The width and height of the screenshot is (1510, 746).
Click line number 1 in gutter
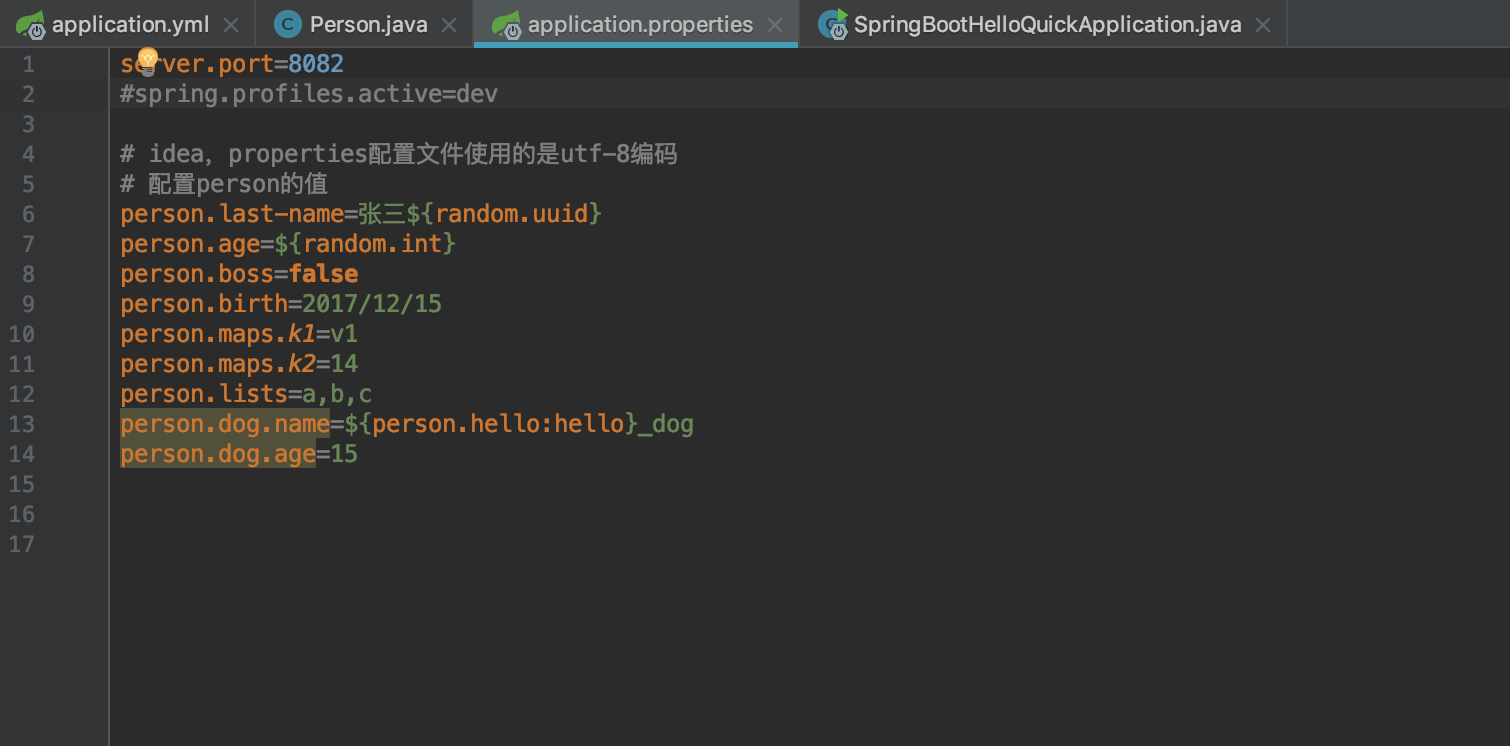click(27, 65)
